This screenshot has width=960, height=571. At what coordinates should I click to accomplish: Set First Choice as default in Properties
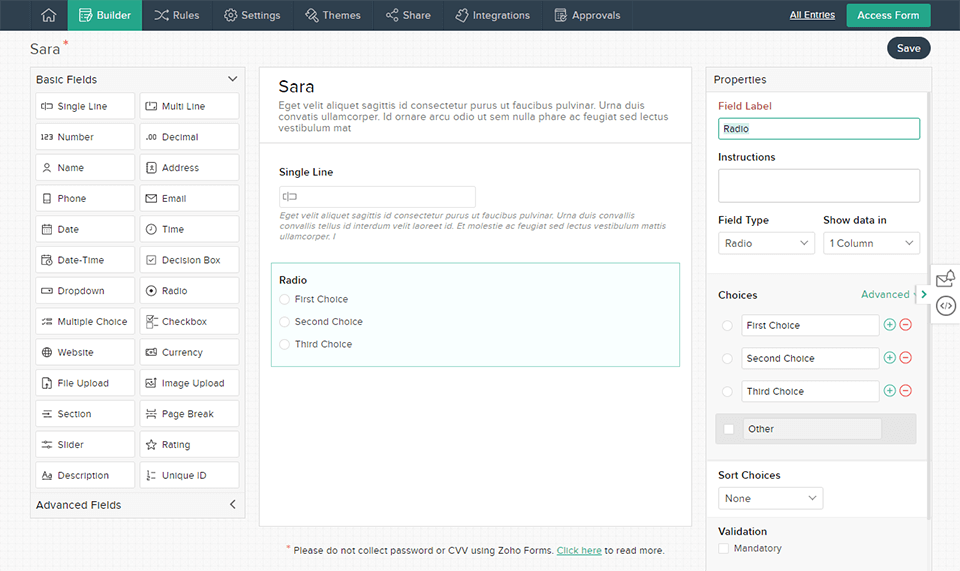point(727,326)
